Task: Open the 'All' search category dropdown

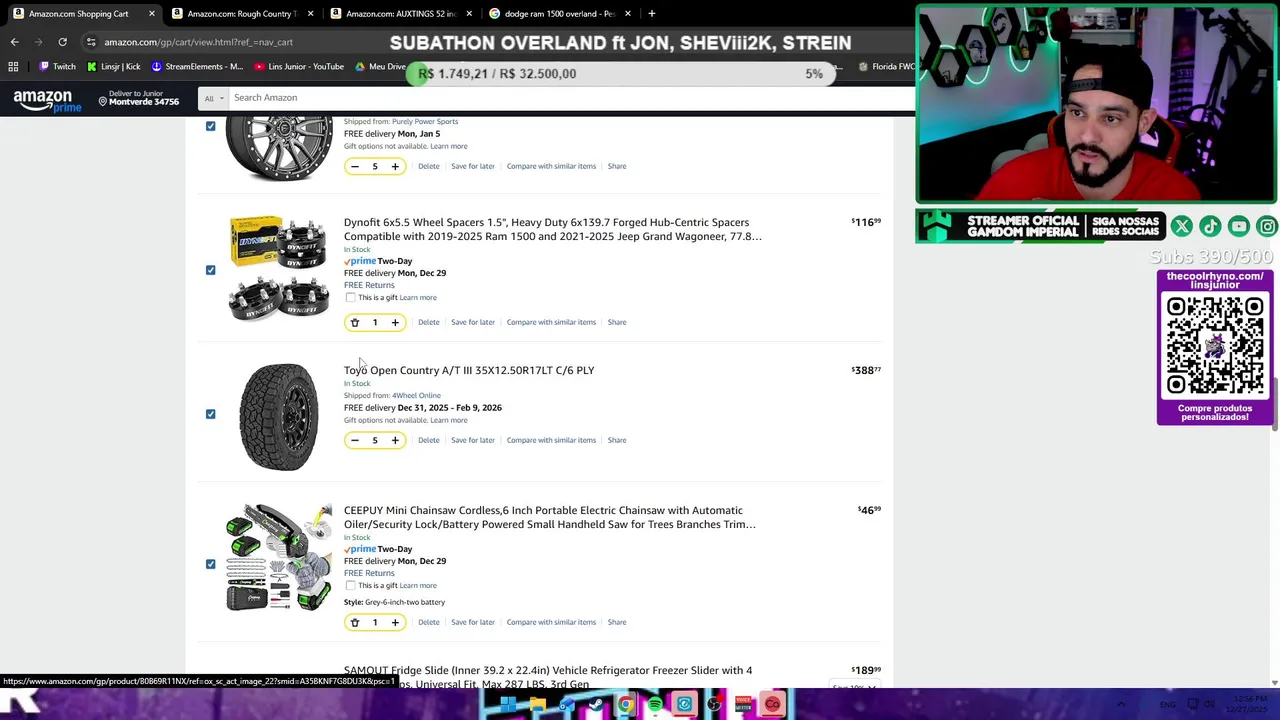Action: 213,98
